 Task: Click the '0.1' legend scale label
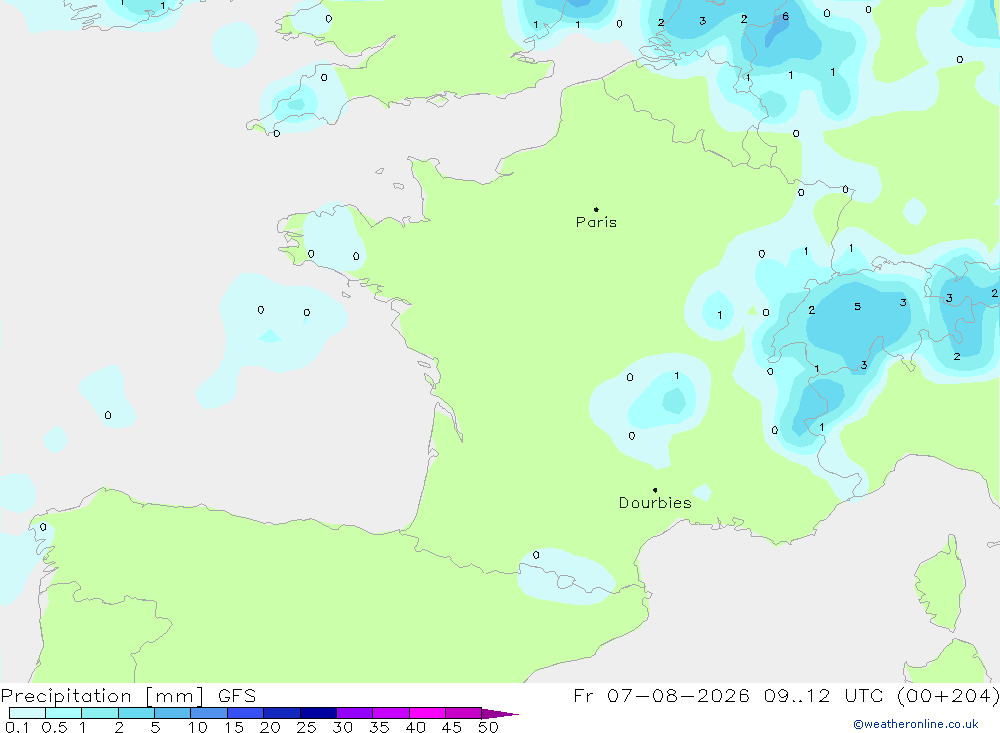click(17, 727)
